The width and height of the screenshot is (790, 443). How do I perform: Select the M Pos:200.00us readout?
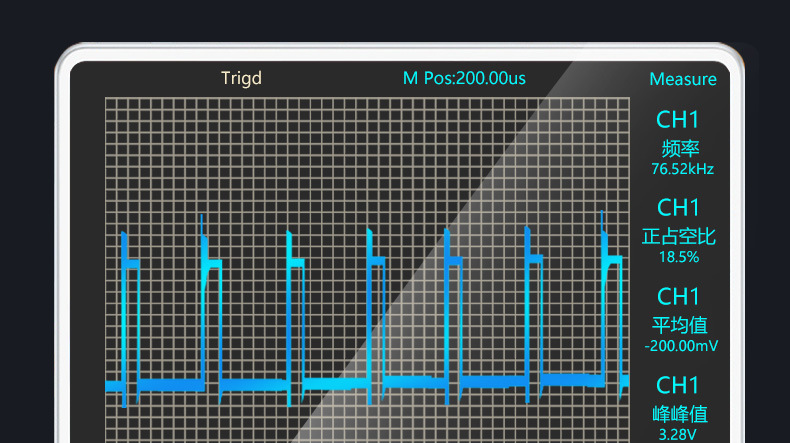(464, 78)
